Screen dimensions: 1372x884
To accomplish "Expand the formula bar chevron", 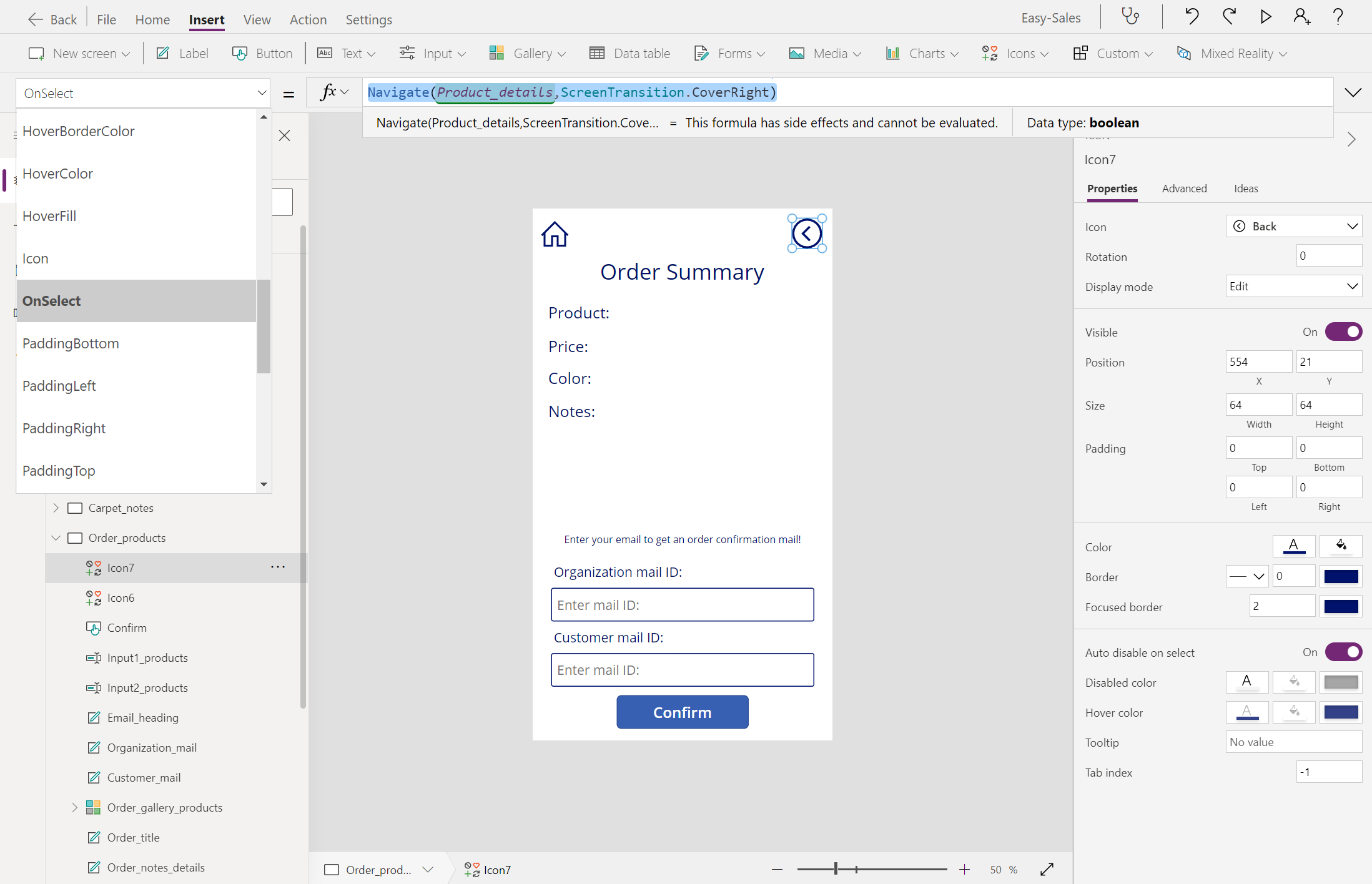I will tap(1353, 92).
